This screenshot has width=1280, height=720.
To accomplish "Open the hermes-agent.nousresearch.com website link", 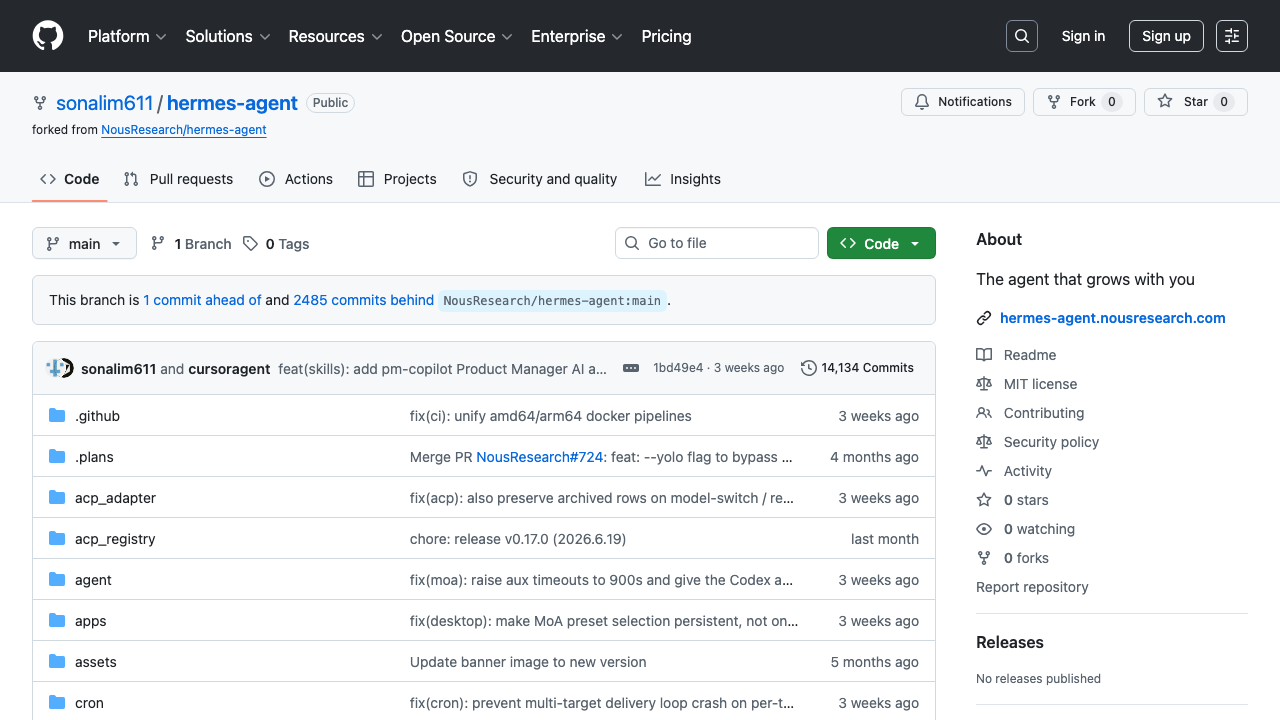I will coord(1113,318).
